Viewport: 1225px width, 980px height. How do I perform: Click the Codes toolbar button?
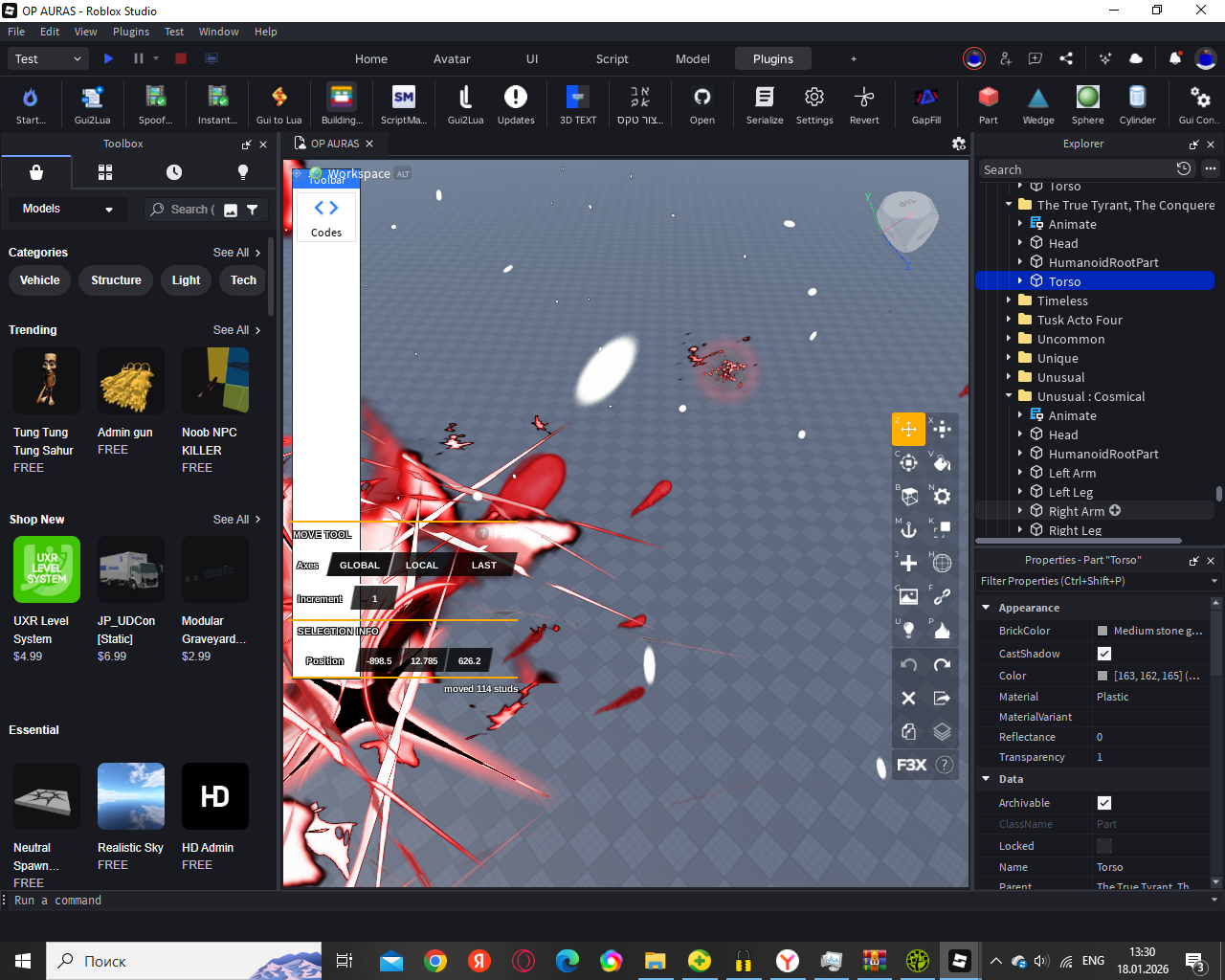click(326, 216)
